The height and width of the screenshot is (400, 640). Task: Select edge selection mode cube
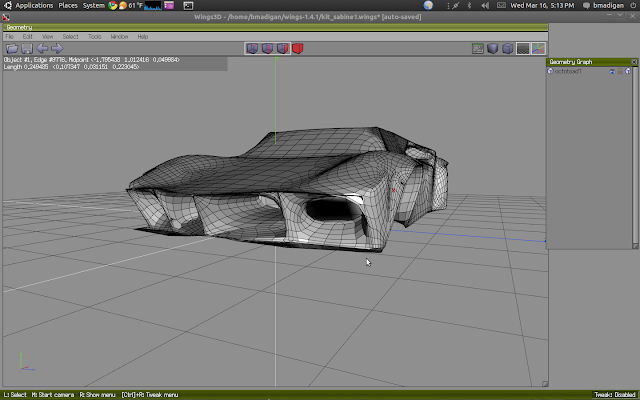[x=267, y=48]
